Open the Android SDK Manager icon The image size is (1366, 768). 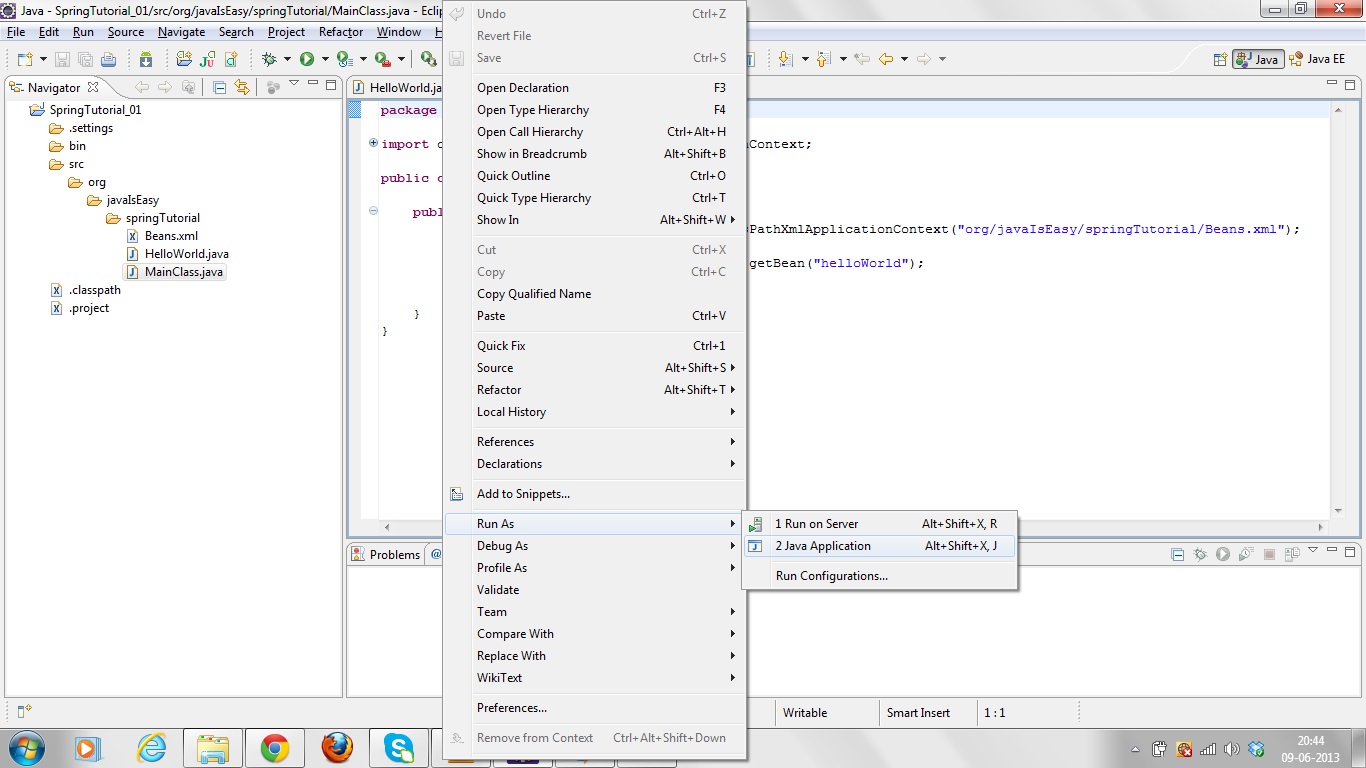tap(146, 59)
